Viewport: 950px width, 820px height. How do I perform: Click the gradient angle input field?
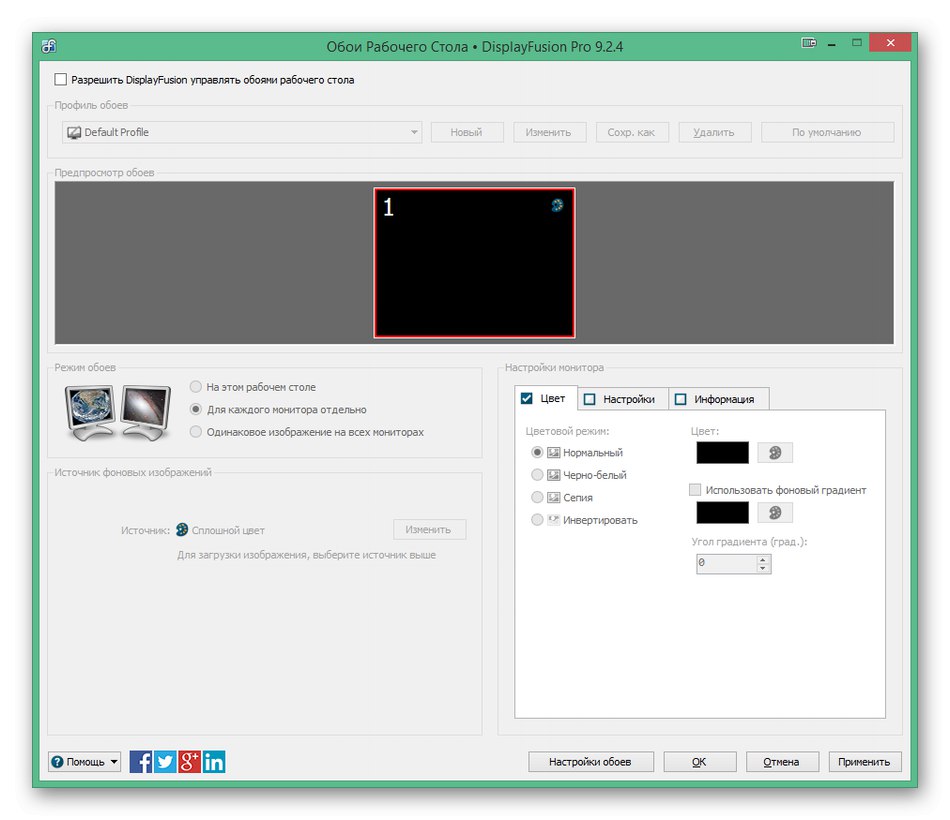coord(726,564)
